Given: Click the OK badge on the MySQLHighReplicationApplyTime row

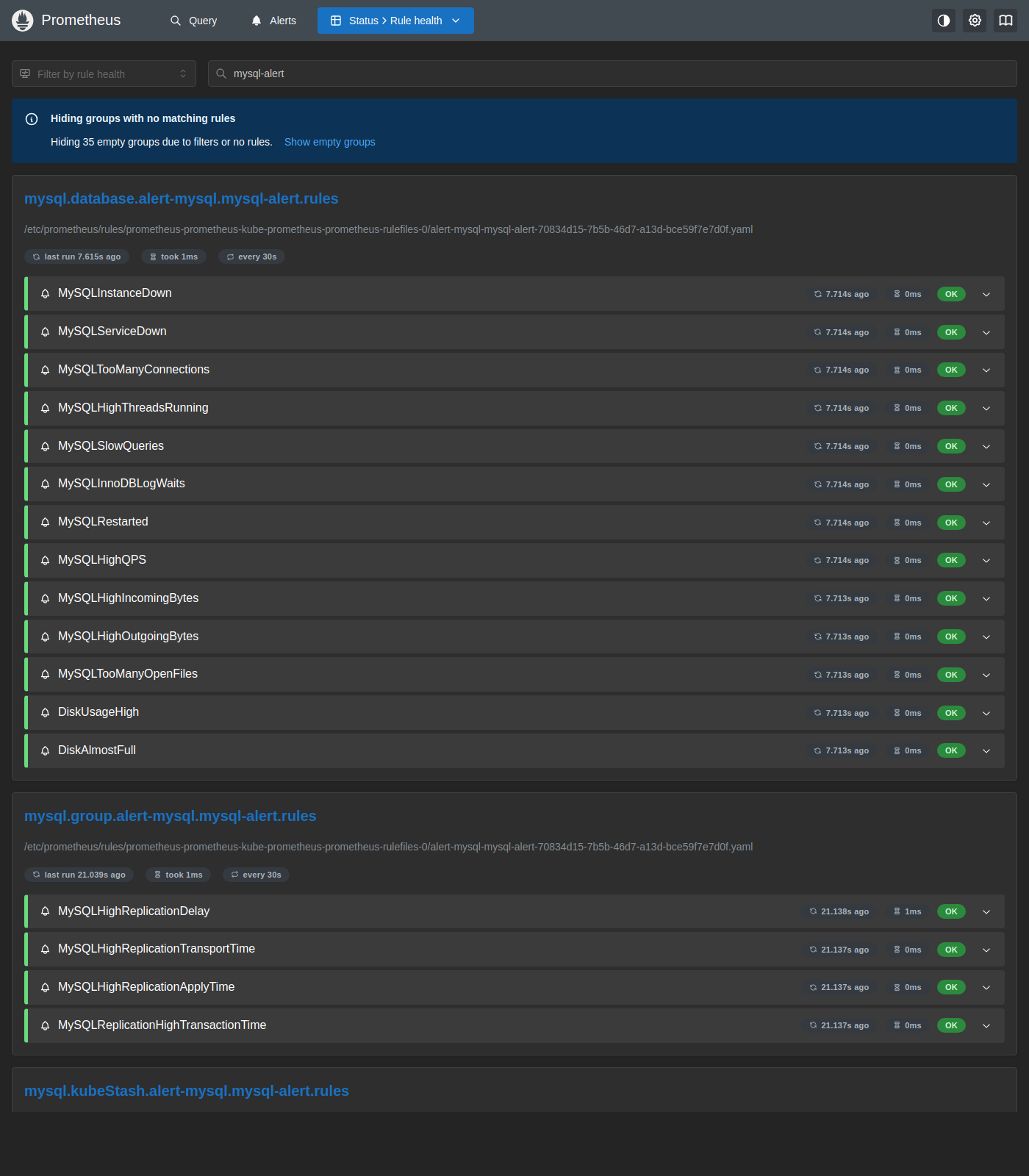Looking at the screenshot, I should (x=951, y=987).
